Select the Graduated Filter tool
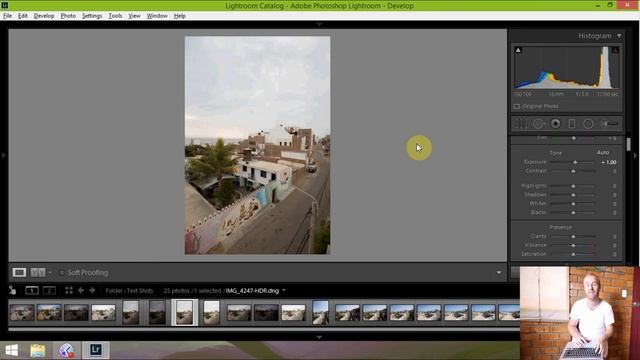The height and width of the screenshot is (360, 640). 572,124
